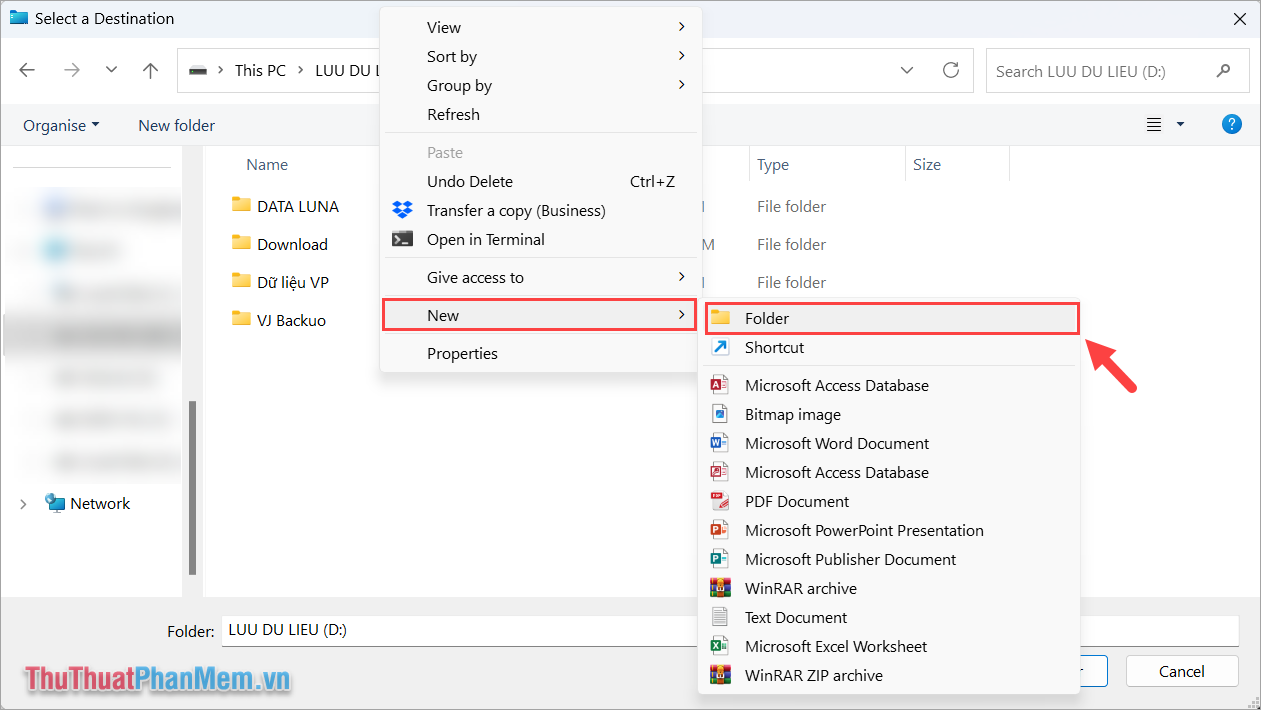The image size is (1261, 710).
Task: Create a new Folder from submenu
Action: (x=892, y=318)
